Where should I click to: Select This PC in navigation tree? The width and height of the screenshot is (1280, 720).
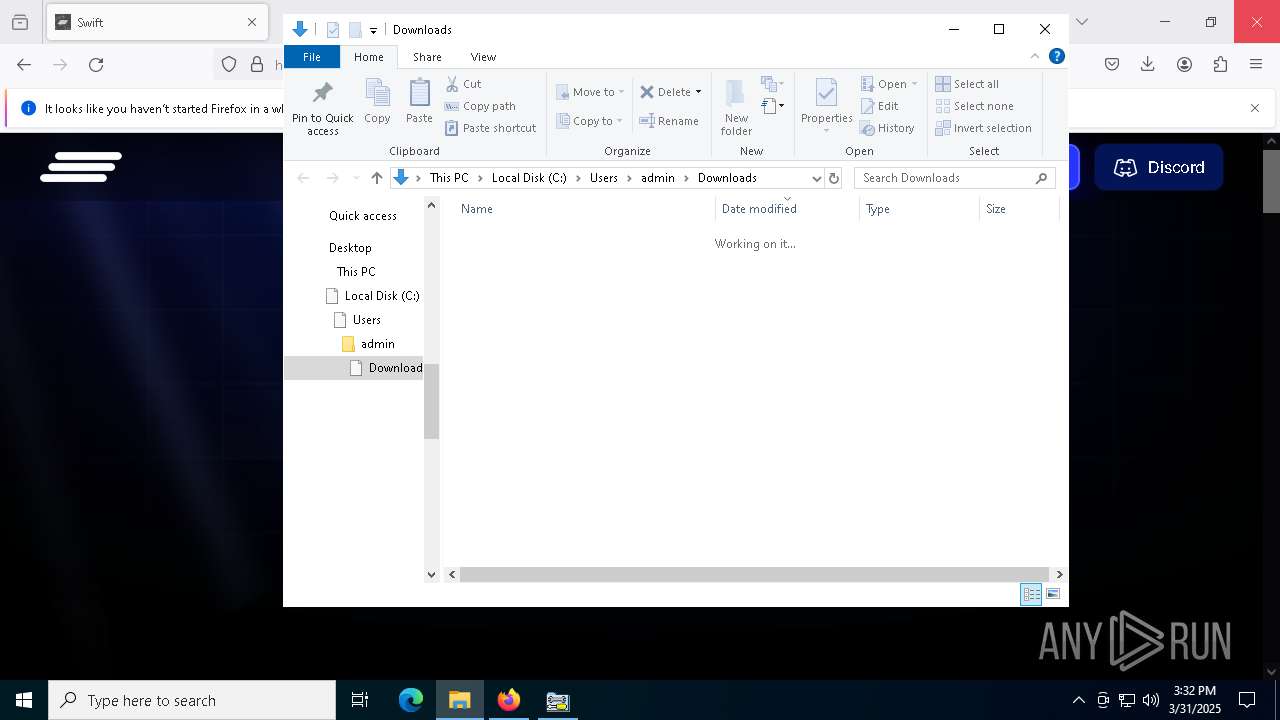coord(356,272)
